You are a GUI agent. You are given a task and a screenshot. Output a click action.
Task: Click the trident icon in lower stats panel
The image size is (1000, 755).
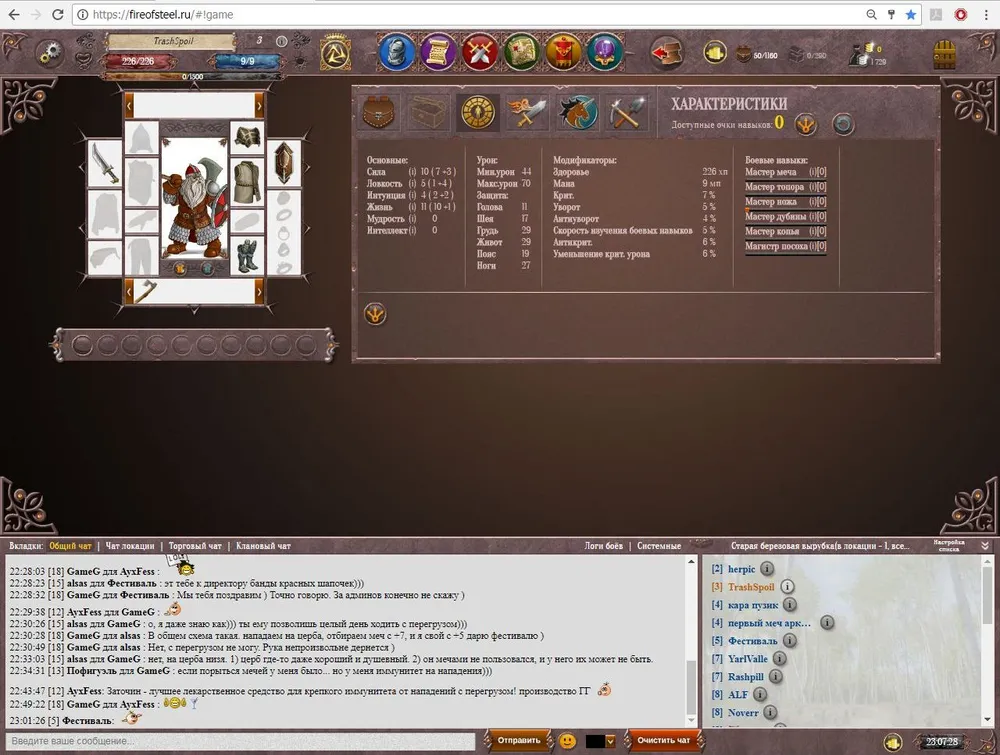(x=375, y=314)
